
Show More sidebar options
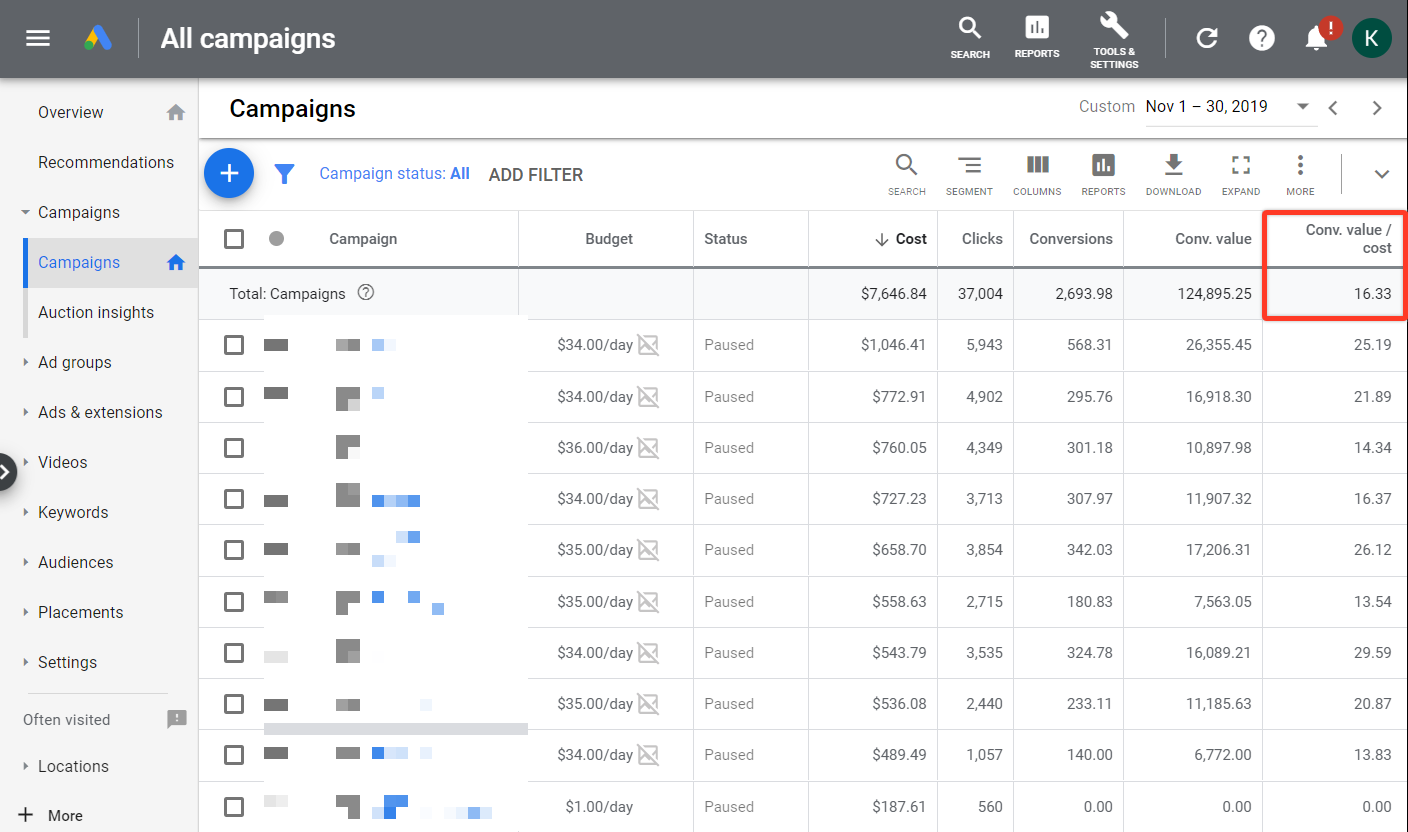(51, 815)
